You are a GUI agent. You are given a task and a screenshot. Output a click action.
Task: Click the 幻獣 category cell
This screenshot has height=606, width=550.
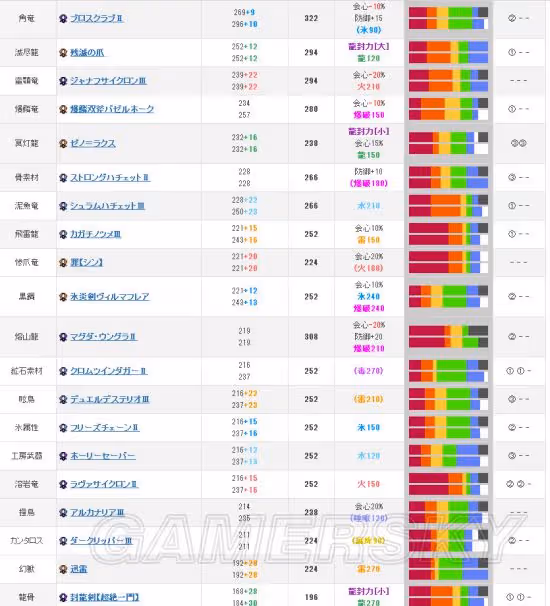pyautogui.click(x=27, y=569)
